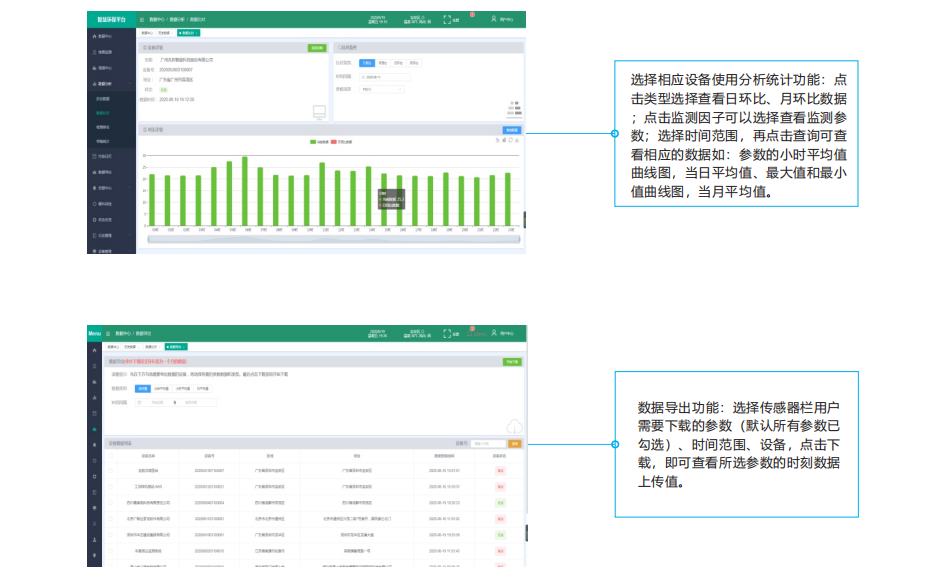This screenshot has width=945, height=578.
Task: Click the green 选择设备 button
Action: (x=316, y=47)
